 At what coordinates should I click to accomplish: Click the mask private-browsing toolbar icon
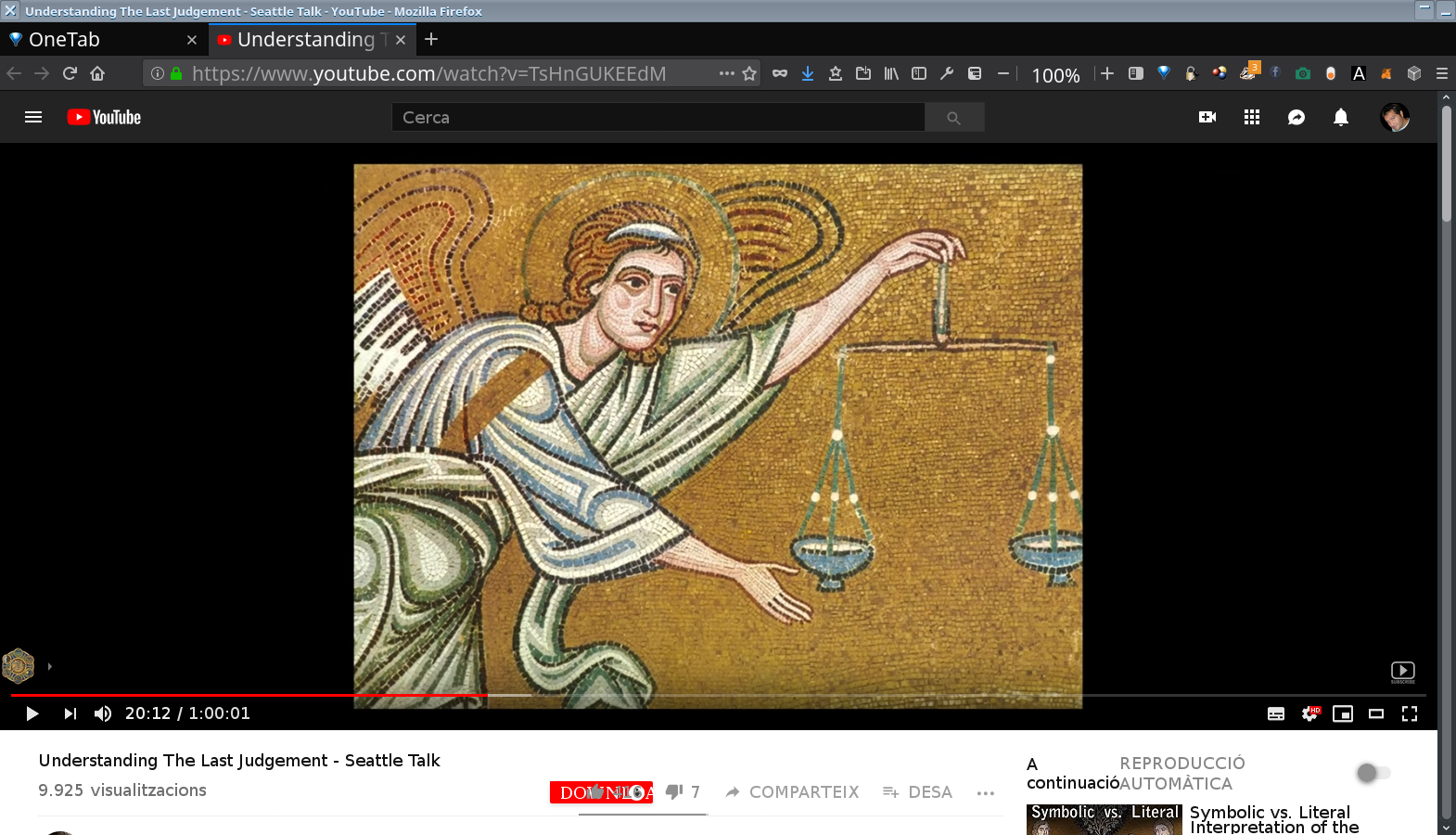pyautogui.click(x=780, y=73)
